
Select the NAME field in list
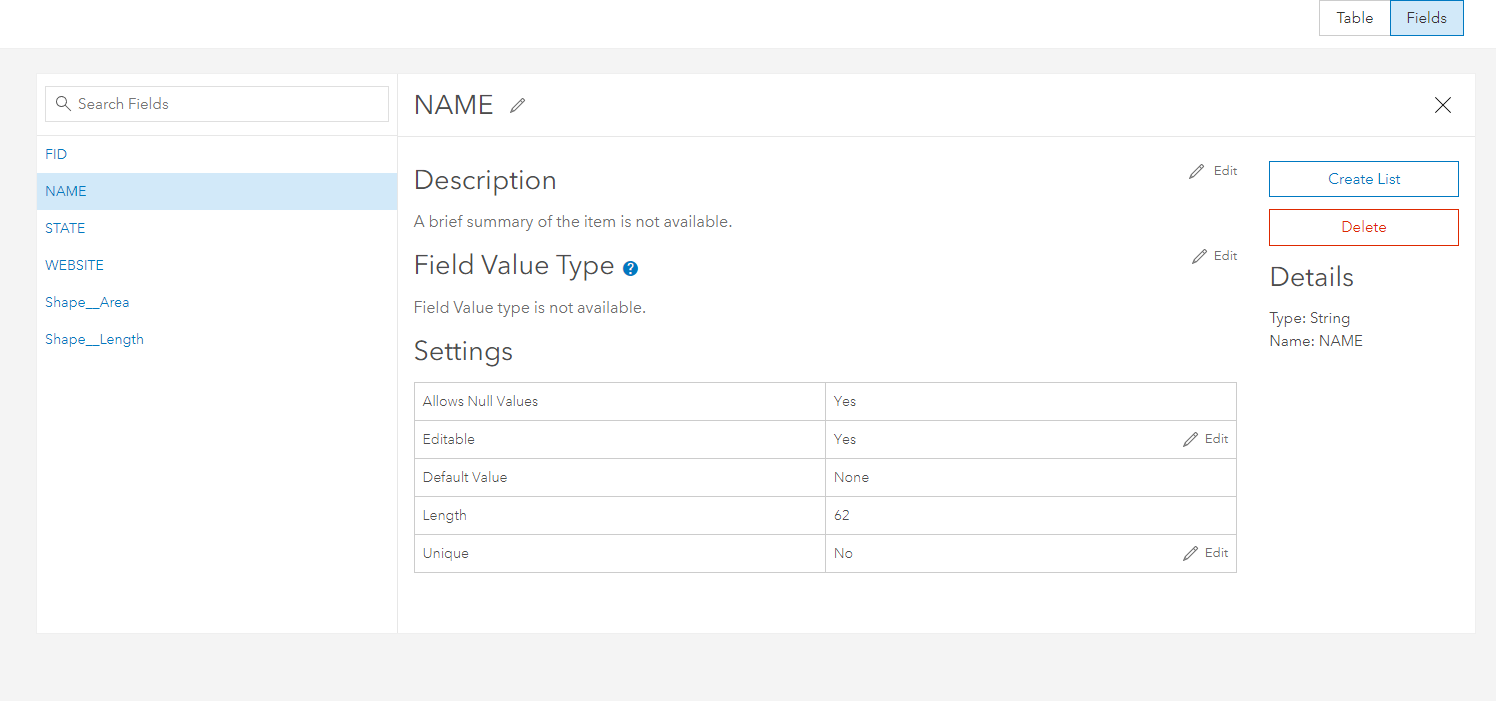[66, 191]
